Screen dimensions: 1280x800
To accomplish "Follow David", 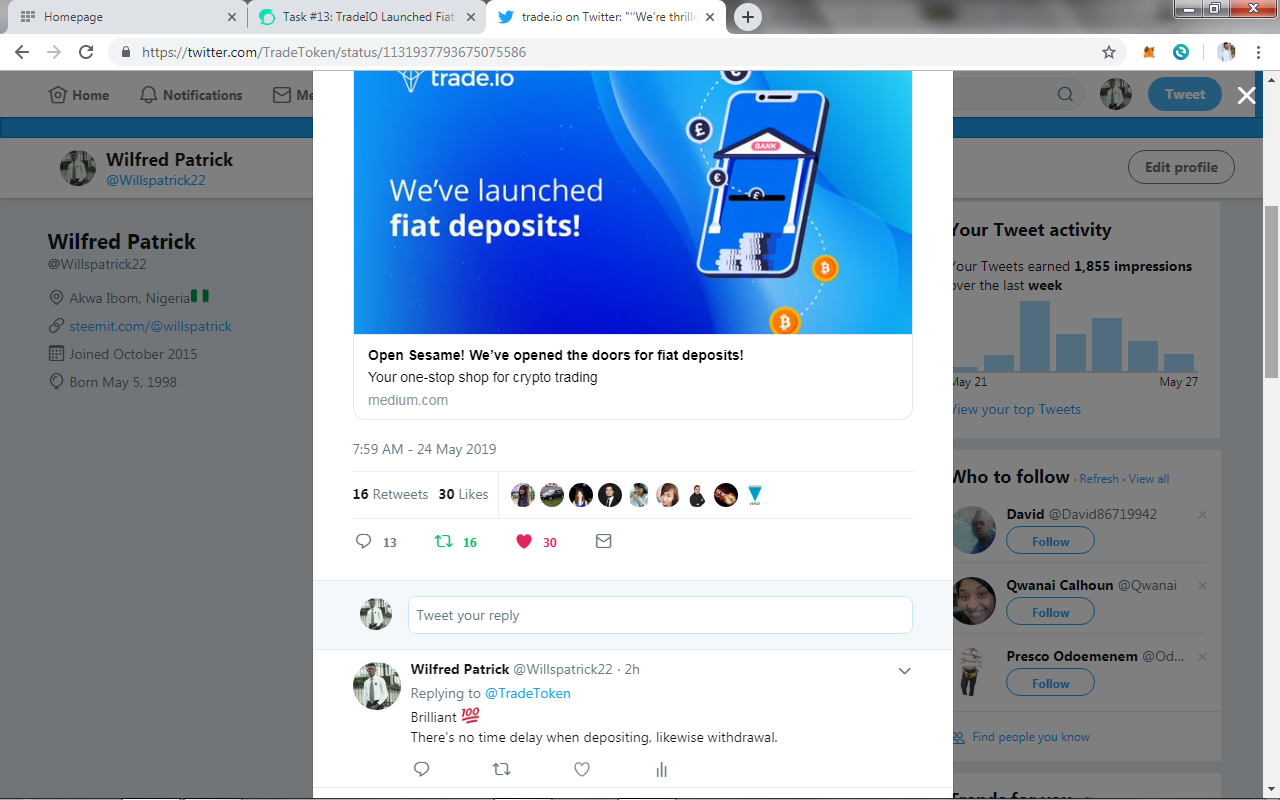I will point(1050,541).
